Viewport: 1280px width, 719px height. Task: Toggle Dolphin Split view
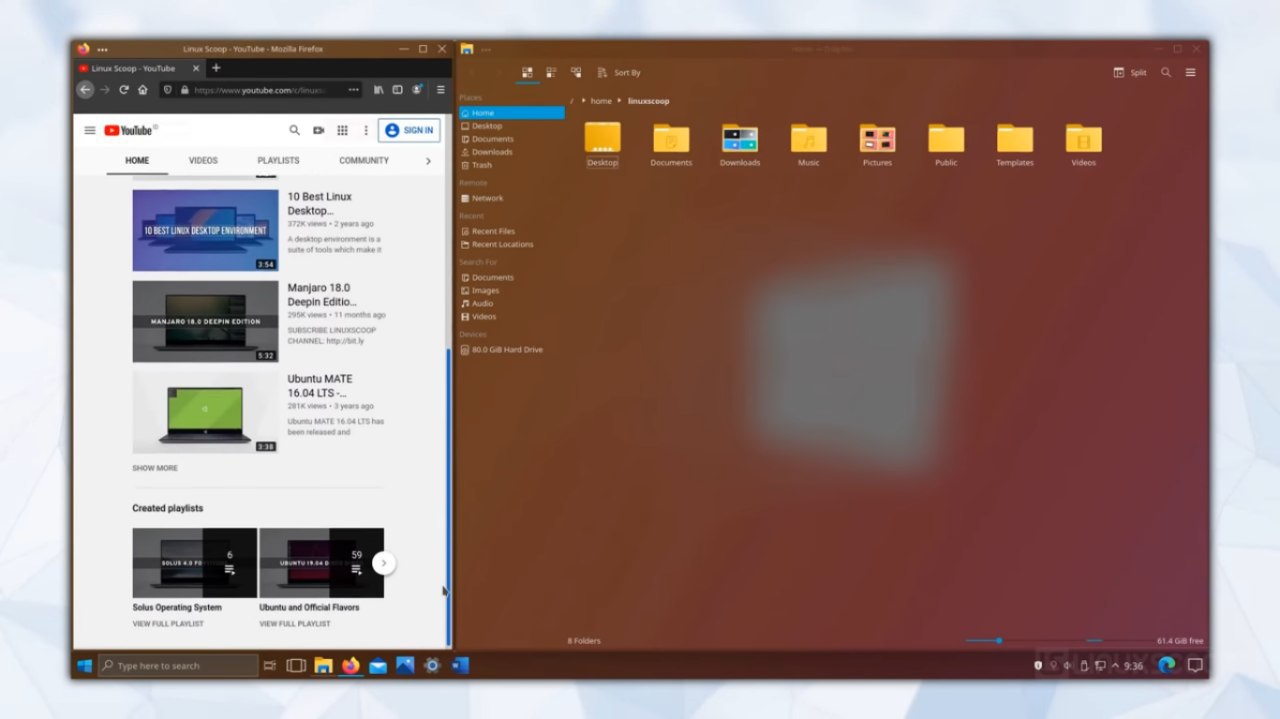(1130, 73)
